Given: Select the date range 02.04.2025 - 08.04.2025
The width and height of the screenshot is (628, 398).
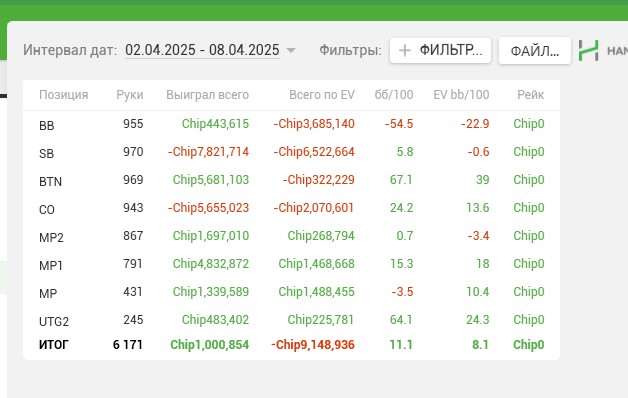Looking at the screenshot, I should 202,50.
